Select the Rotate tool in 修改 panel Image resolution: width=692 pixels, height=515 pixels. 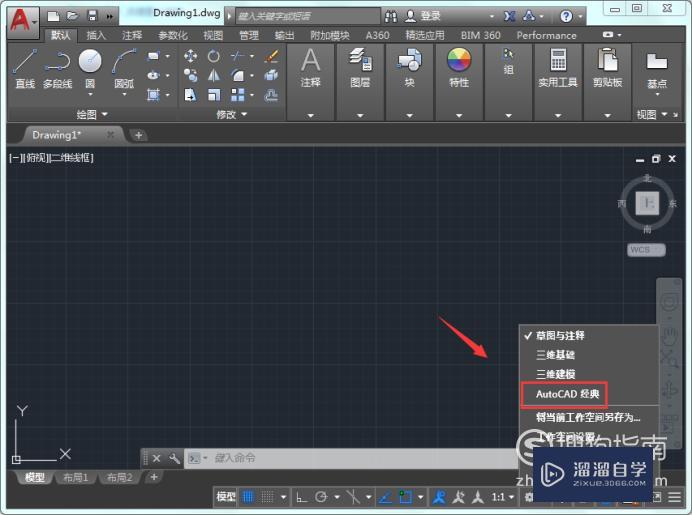(x=214, y=56)
